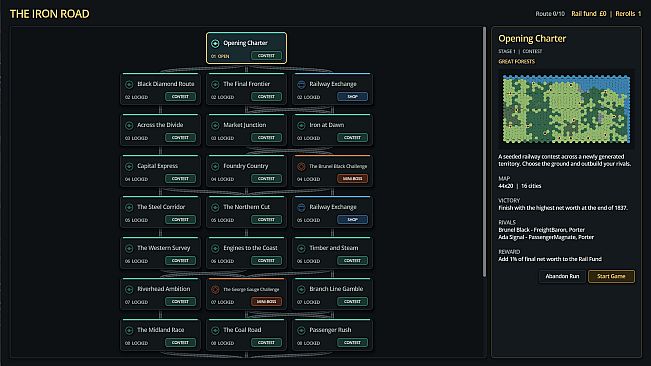The width and height of the screenshot is (651, 366).
Task: Click the Great Forests map preview thumbnail
Action: (x=566, y=109)
